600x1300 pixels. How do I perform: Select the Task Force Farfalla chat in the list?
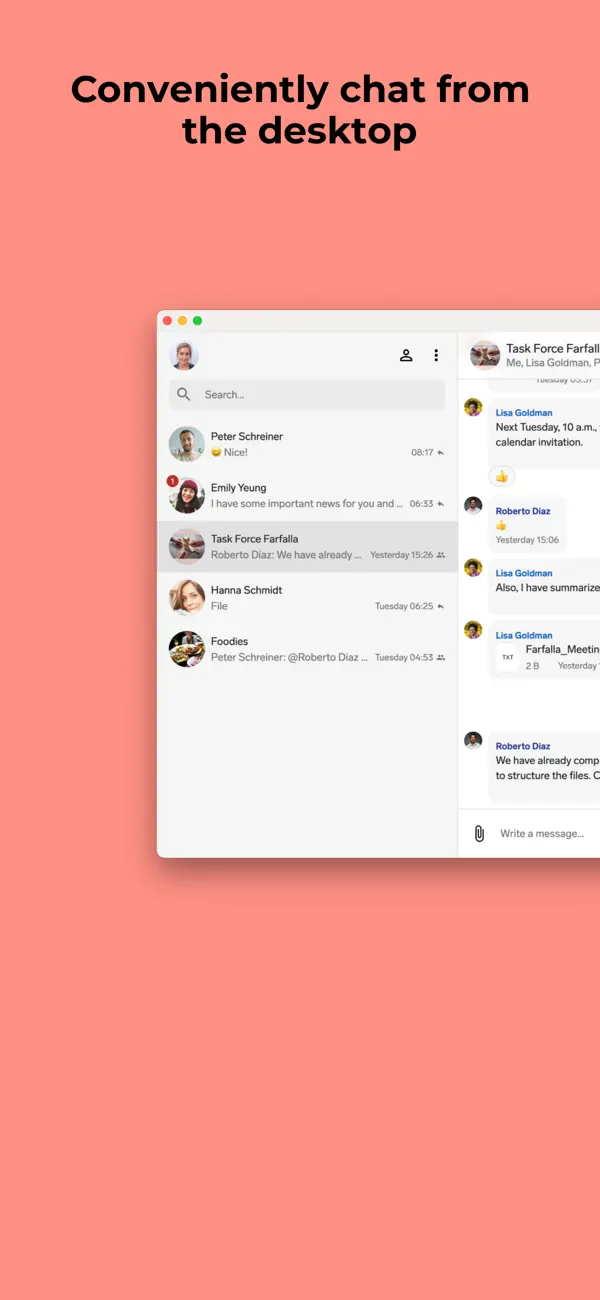tap(307, 546)
